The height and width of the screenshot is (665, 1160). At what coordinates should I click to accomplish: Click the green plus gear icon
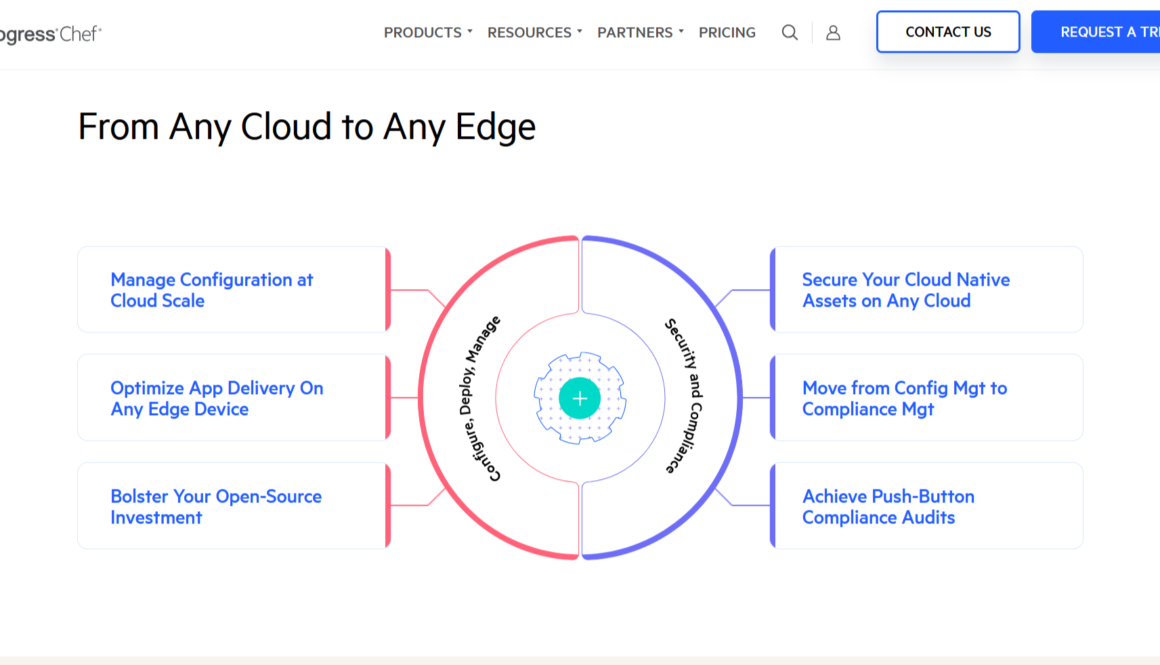(579, 398)
